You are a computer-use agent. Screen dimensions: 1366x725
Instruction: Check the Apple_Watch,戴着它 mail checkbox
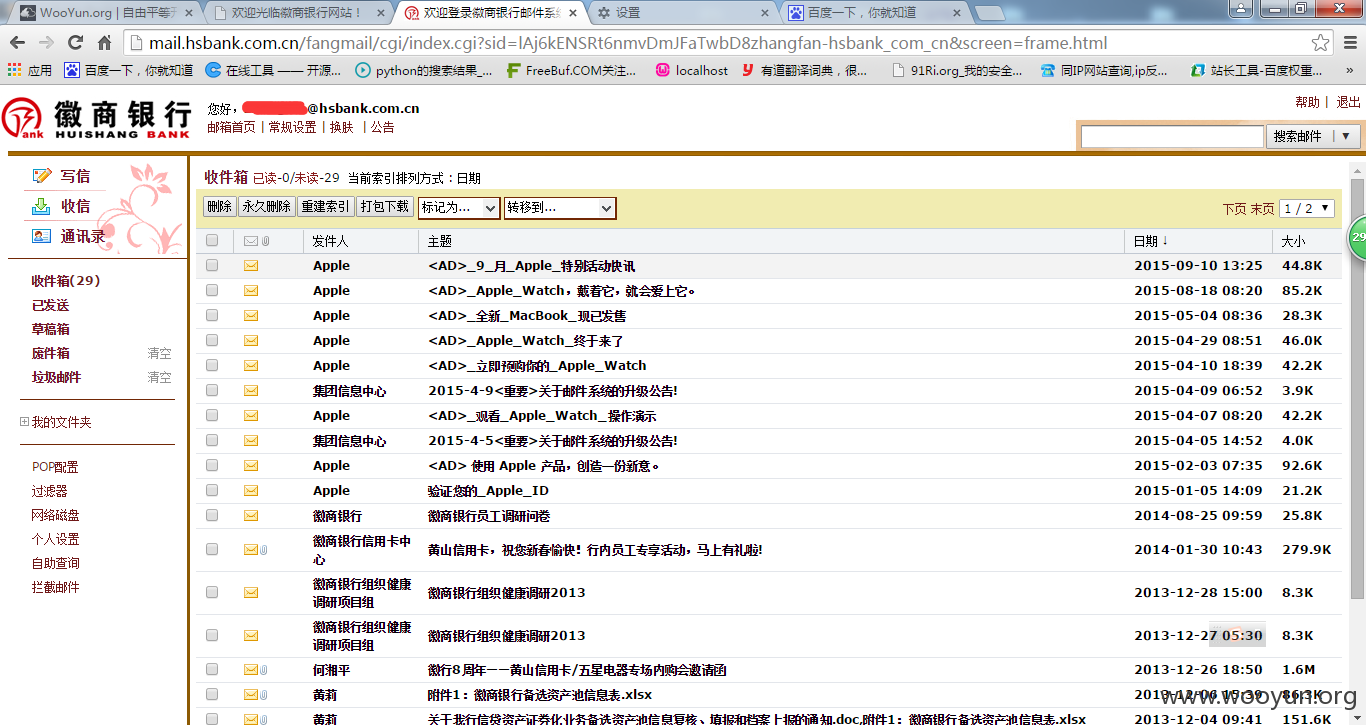(212, 291)
